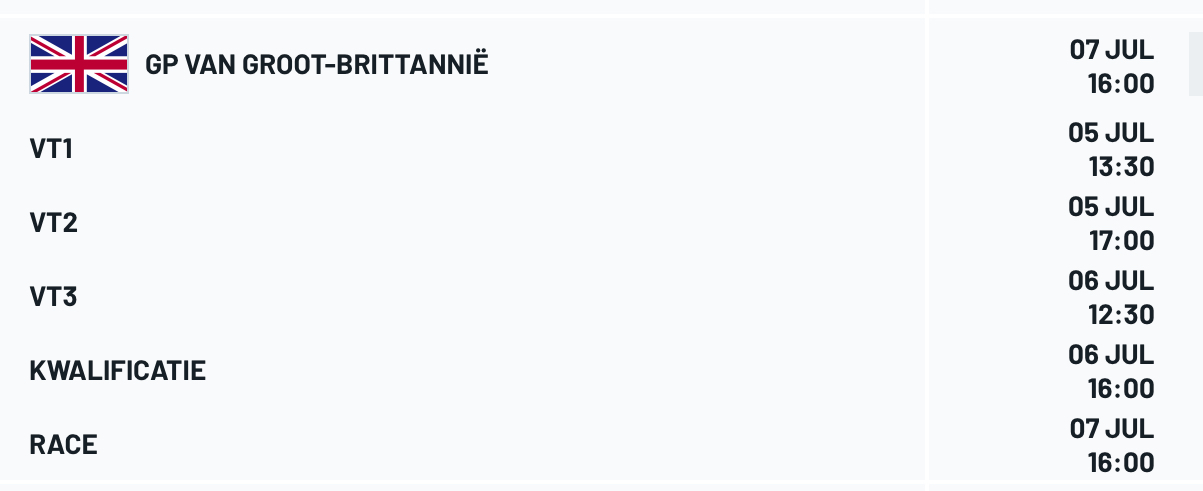Click the 05 JUL date for VT1
The image size is (1203, 491).
click(1111, 133)
